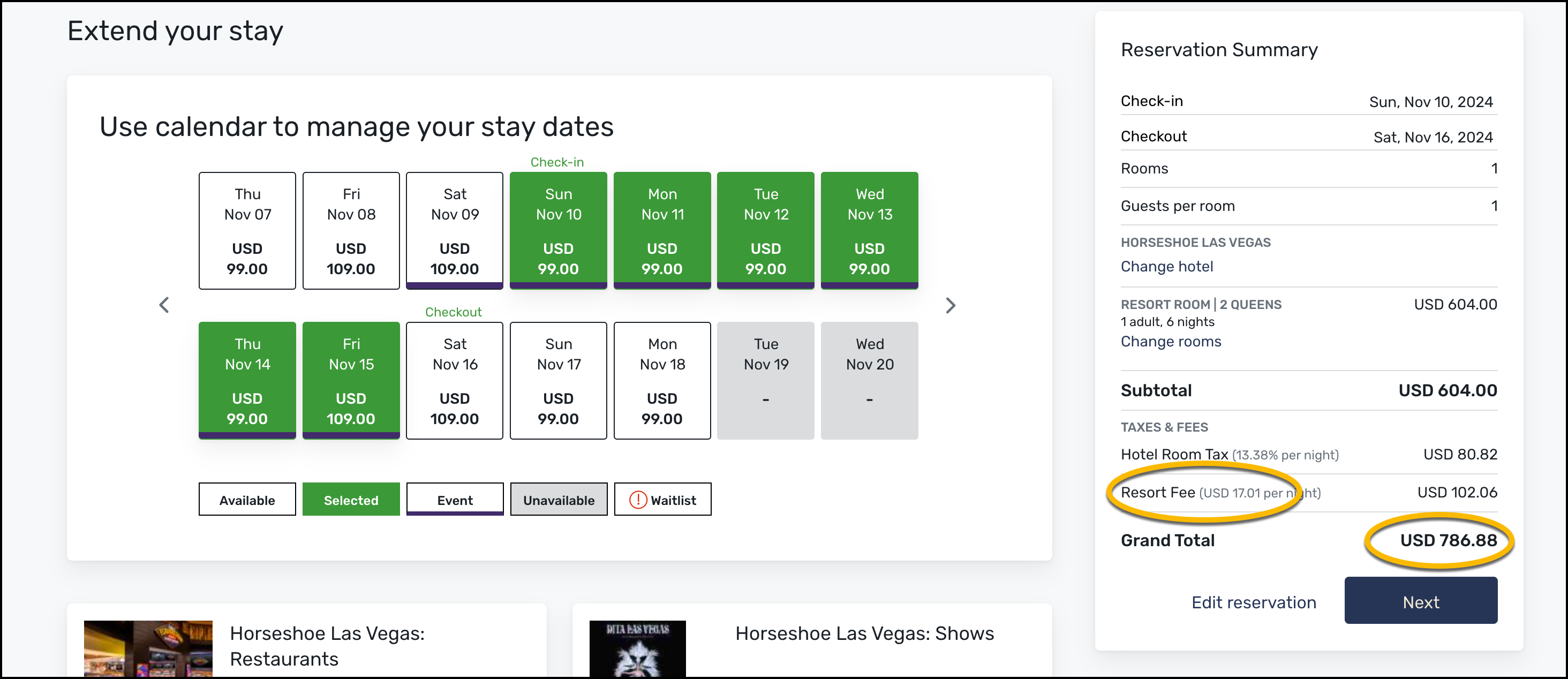
Task: Choose Mon Nov 18 date tile
Action: tap(662, 380)
